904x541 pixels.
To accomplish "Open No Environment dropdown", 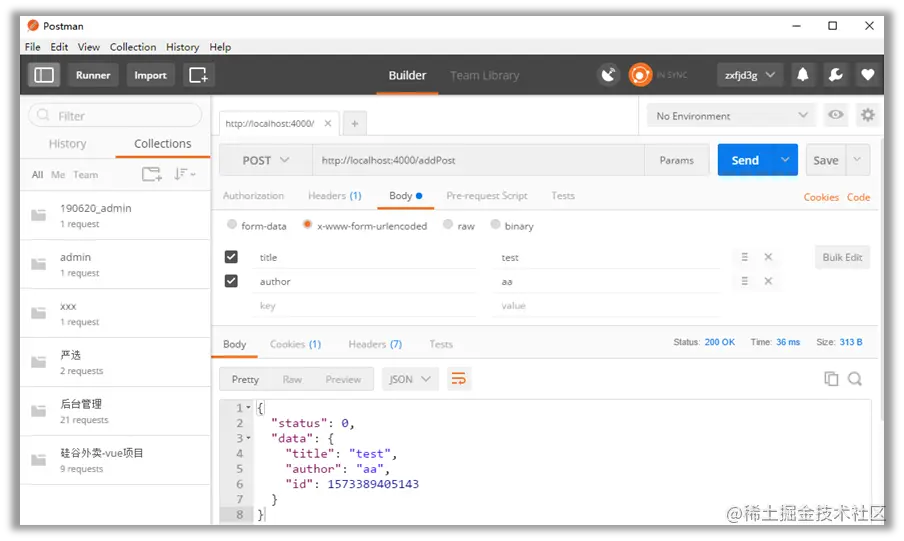I will (x=731, y=116).
